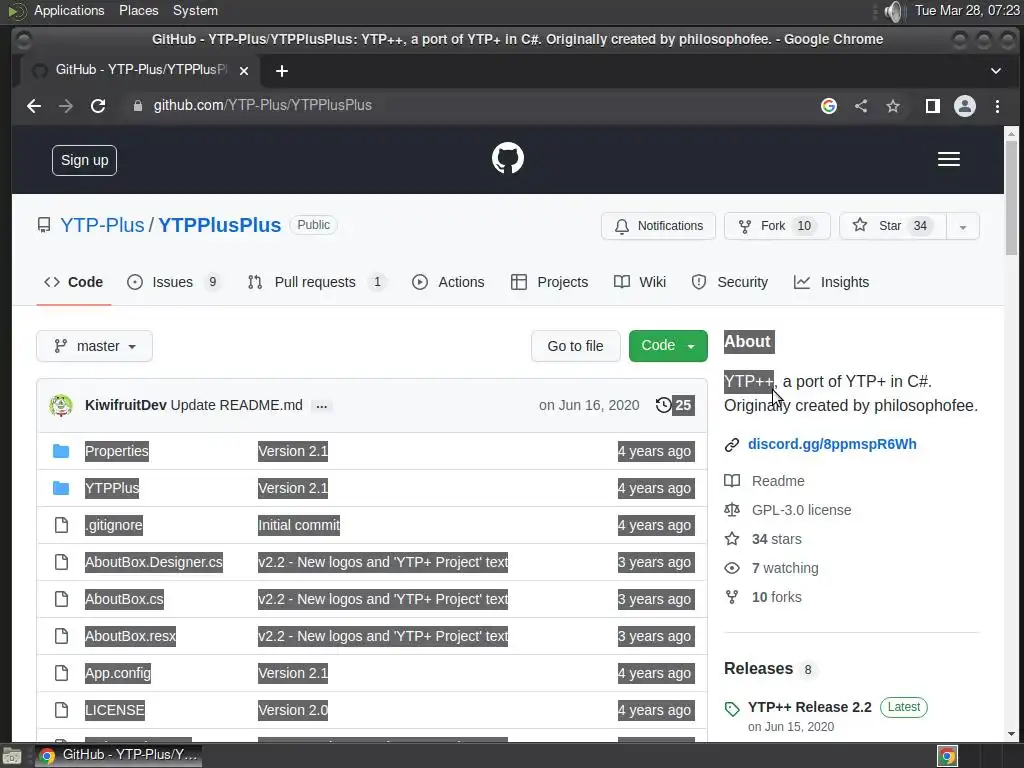Screen dimensions: 1024x768
Task: Open the Applications menu
Action: click(x=69, y=11)
